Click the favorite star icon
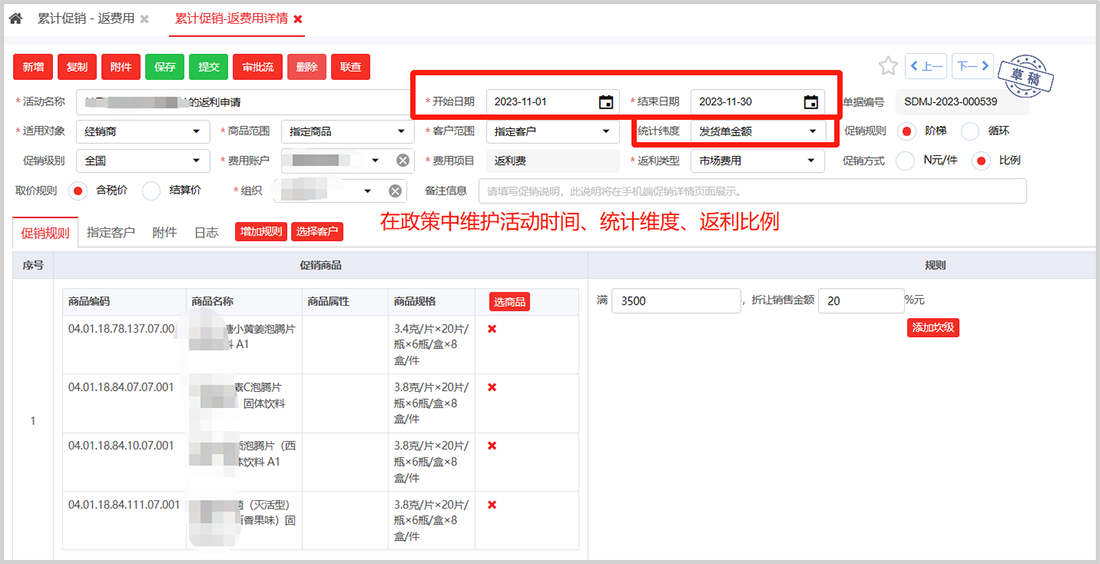 pyautogui.click(x=887, y=66)
